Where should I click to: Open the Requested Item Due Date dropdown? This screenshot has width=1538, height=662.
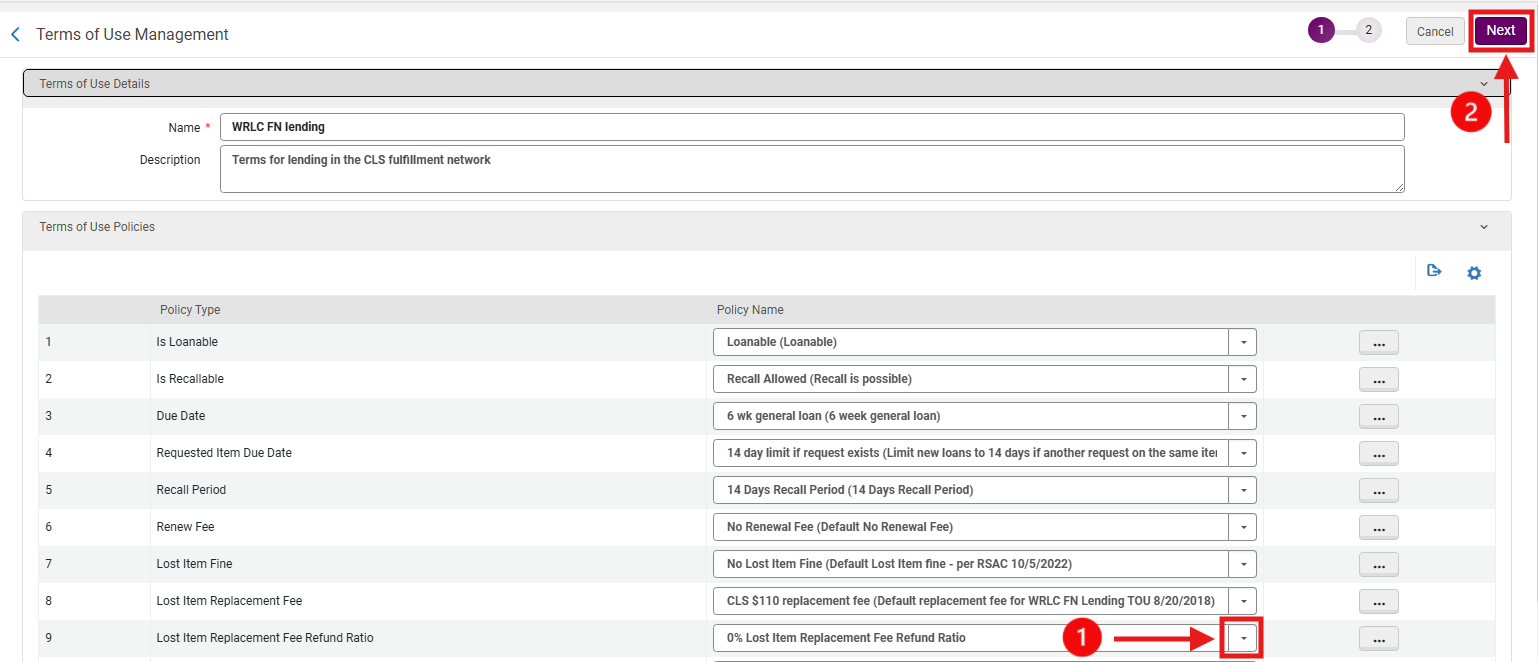point(1243,453)
